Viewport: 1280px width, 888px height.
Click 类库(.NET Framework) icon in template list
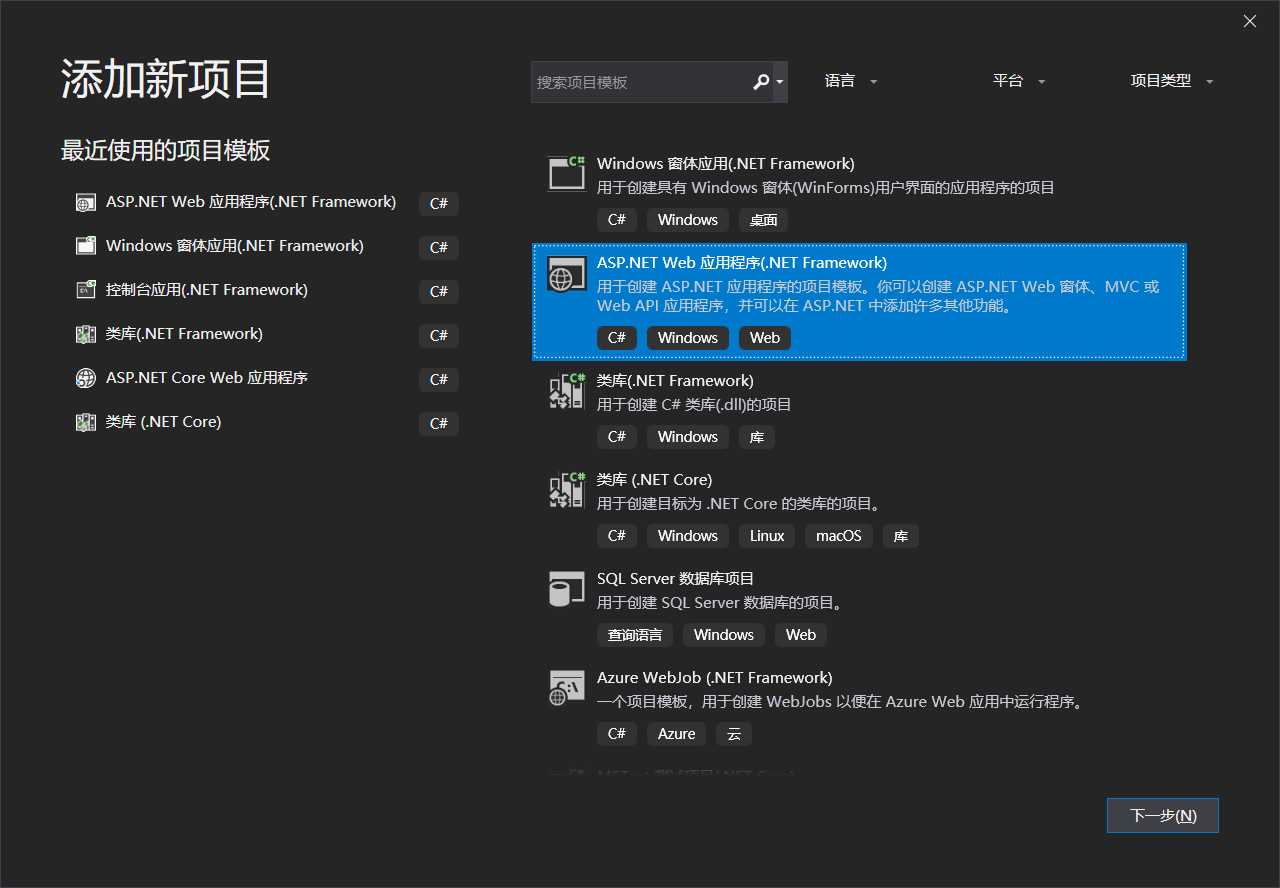click(567, 391)
